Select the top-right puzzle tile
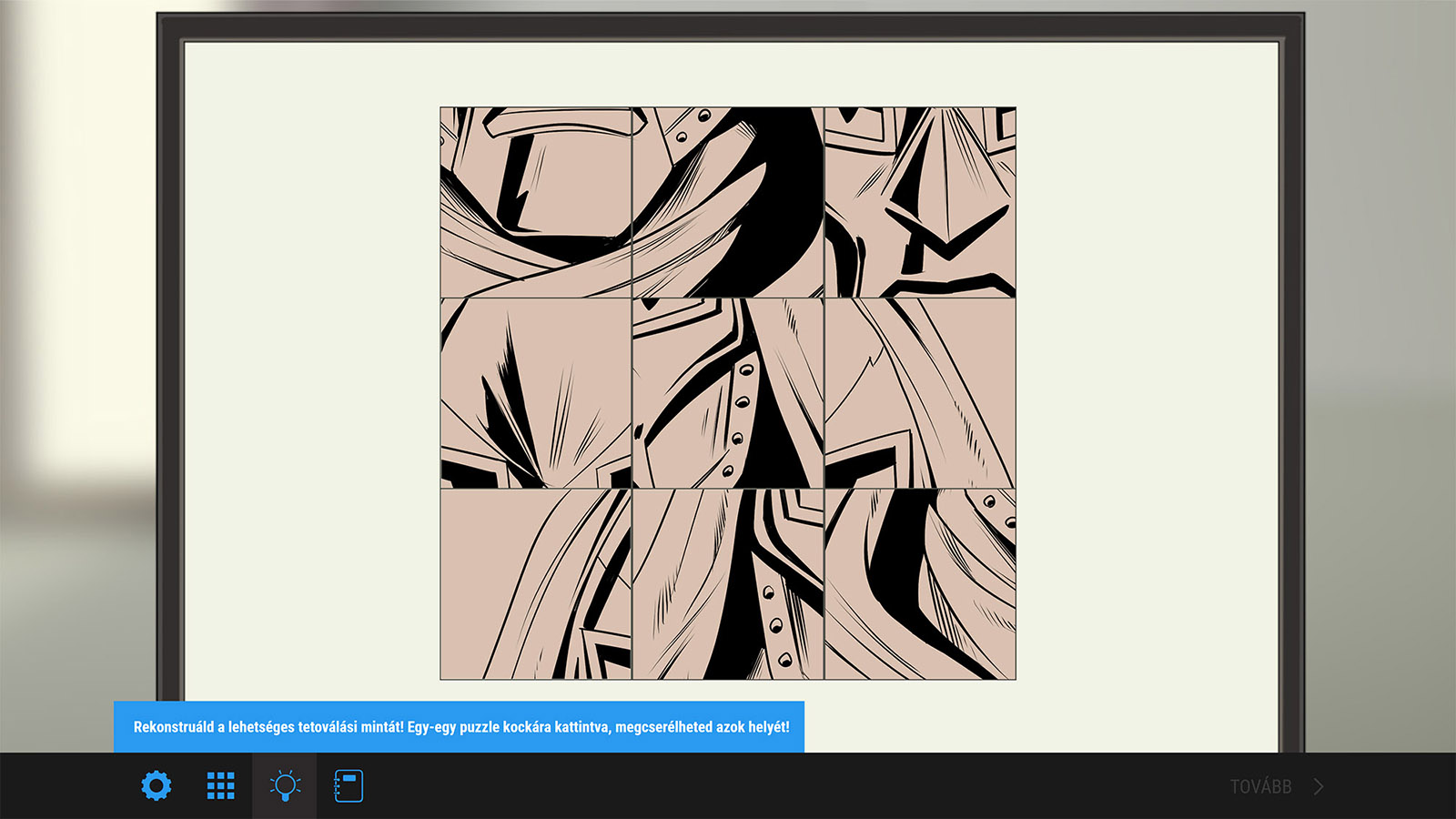The image size is (1456, 819). coord(920,202)
